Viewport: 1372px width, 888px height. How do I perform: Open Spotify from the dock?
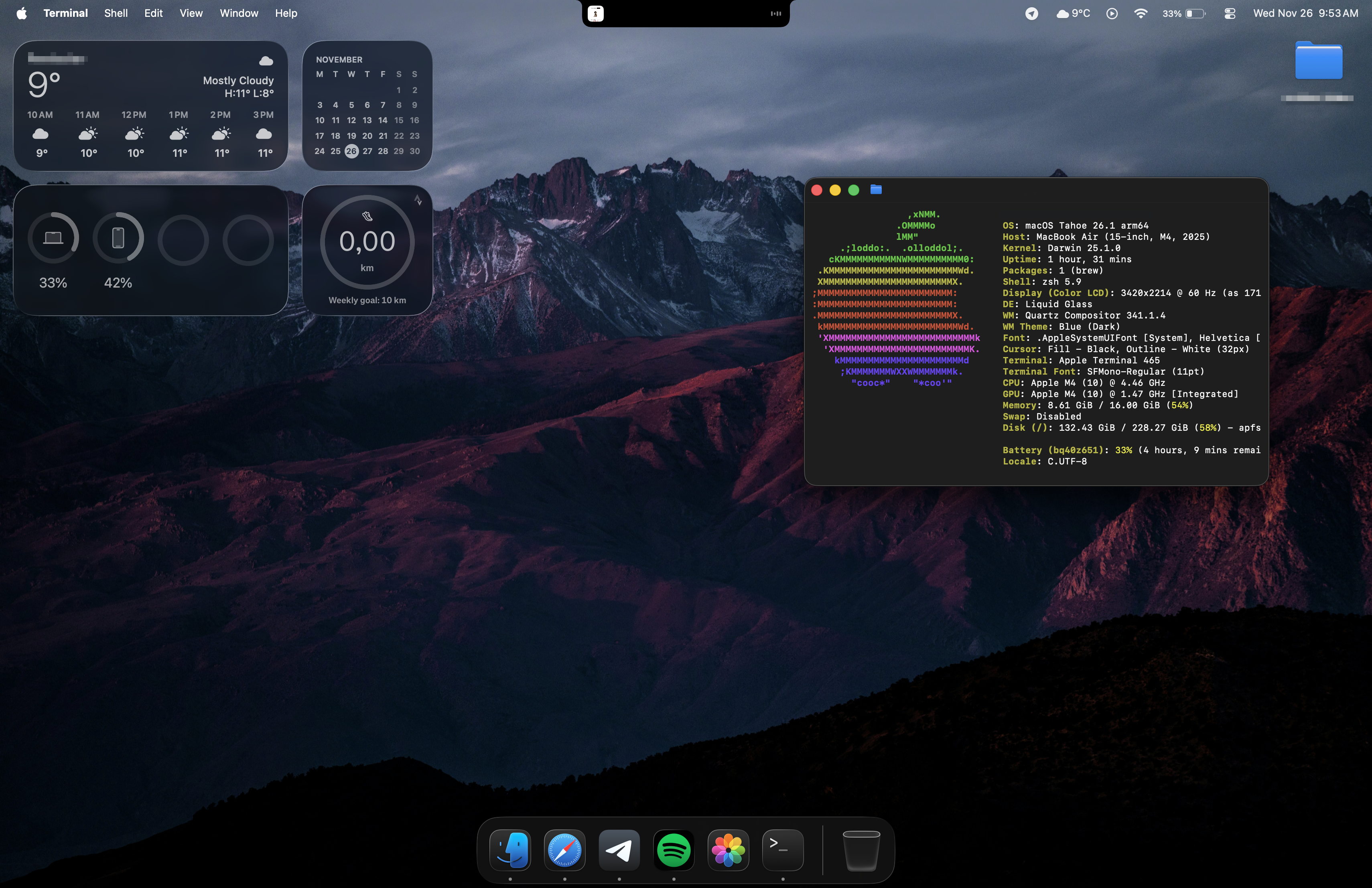point(673,849)
